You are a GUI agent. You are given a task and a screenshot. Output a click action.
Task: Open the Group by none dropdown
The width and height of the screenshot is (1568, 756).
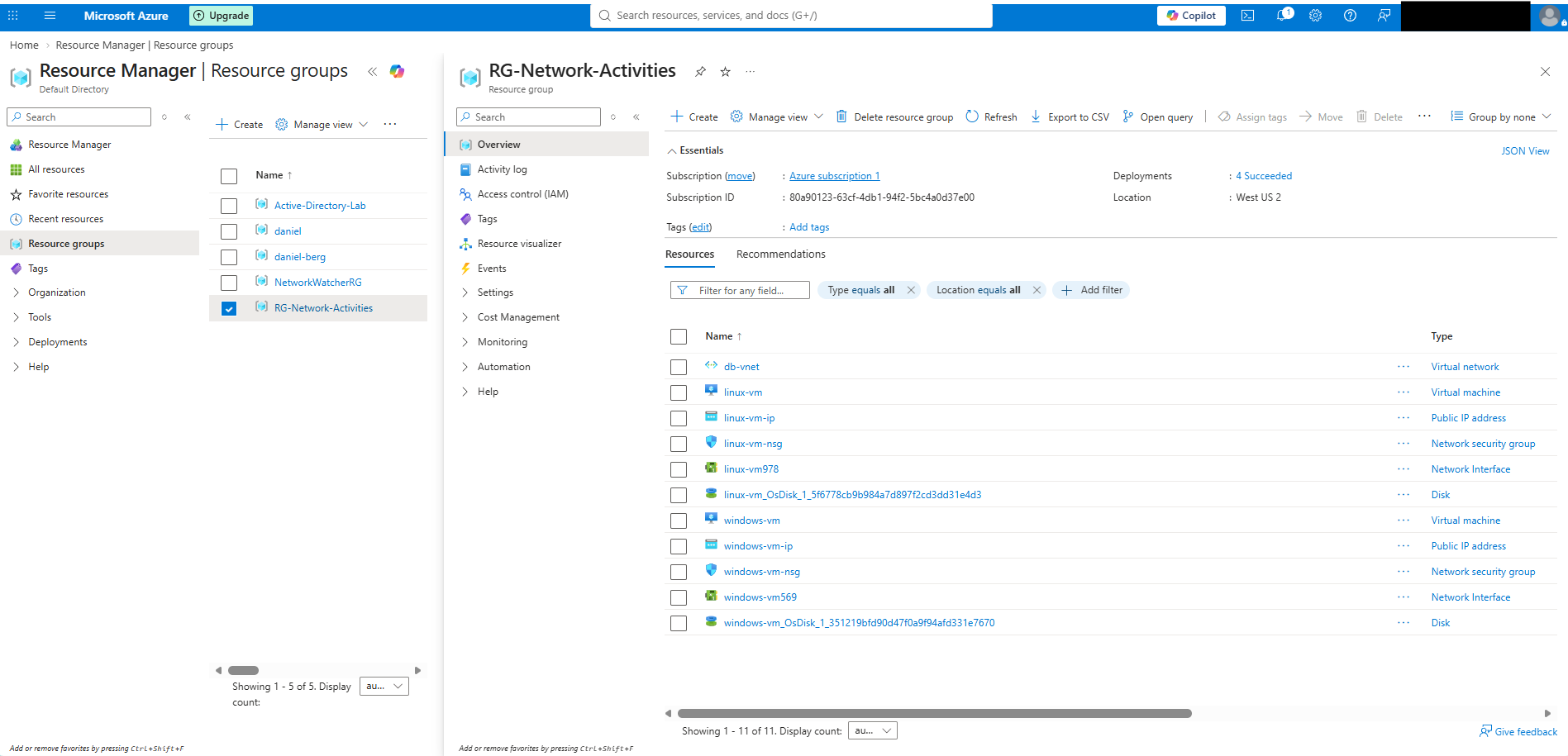pyautogui.click(x=1500, y=116)
